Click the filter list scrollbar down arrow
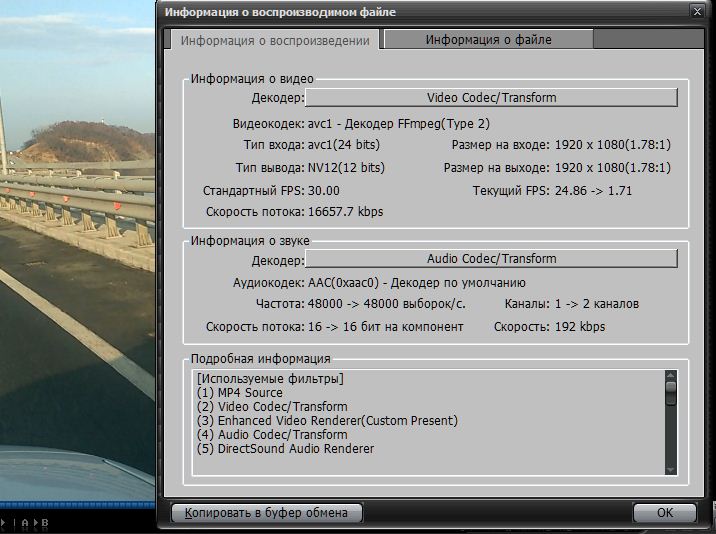716x534 pixels. point(671,469)
